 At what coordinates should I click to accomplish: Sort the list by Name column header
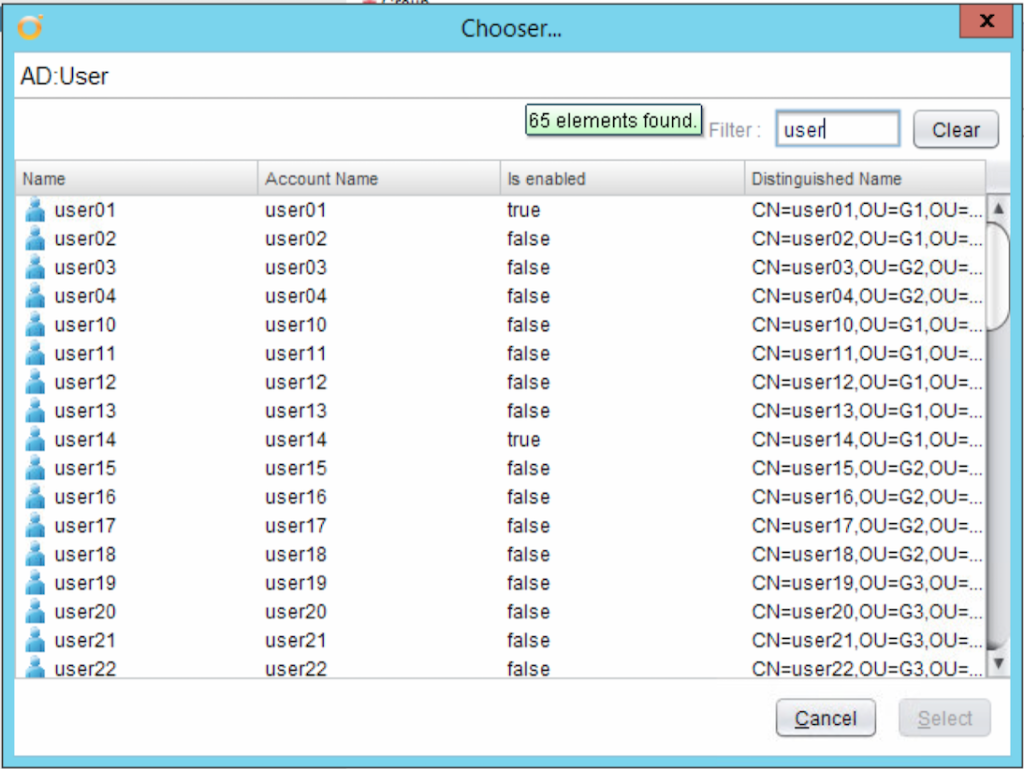(x=136, y=179)
